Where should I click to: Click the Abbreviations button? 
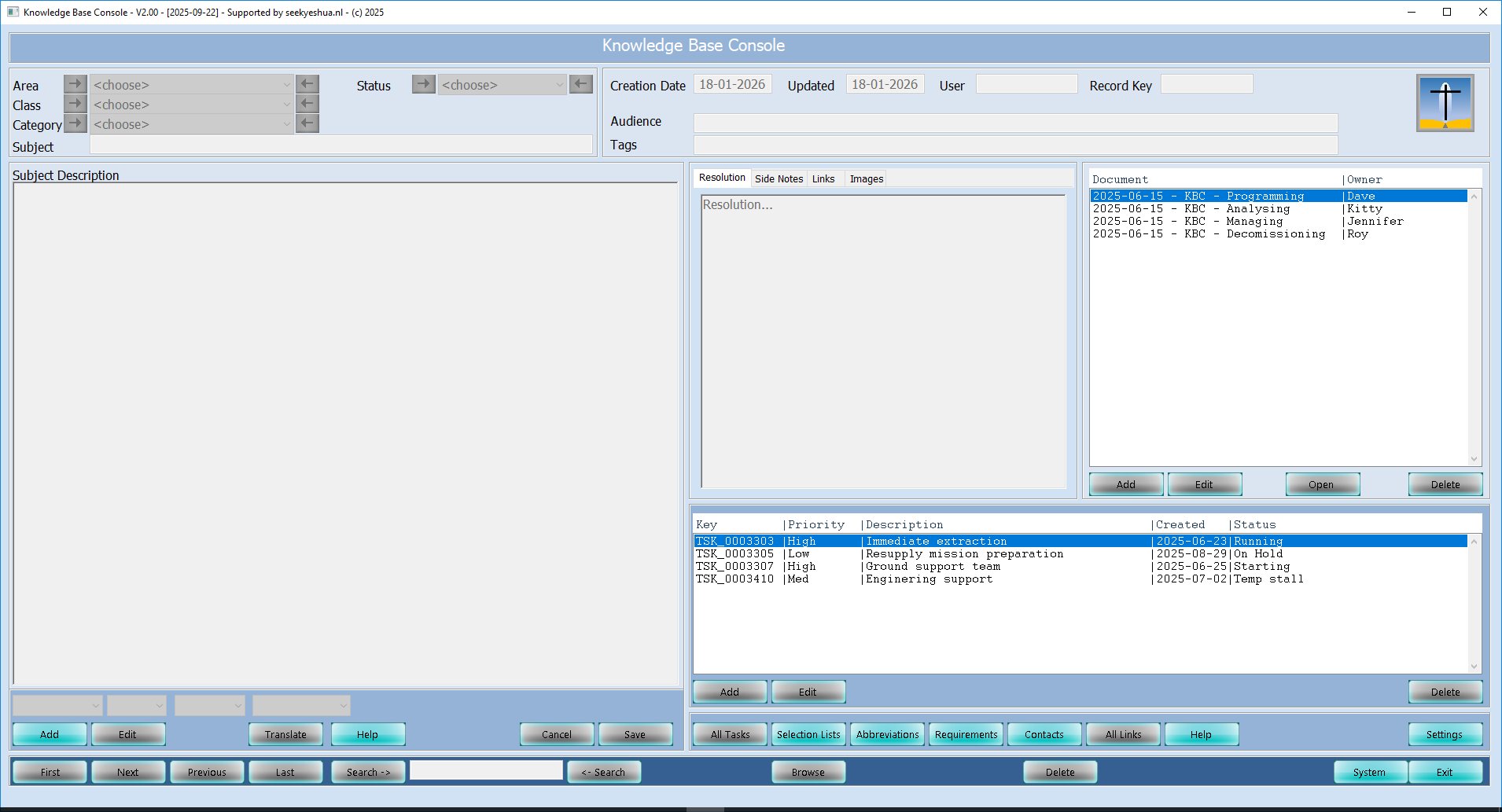tap(886, 733)
